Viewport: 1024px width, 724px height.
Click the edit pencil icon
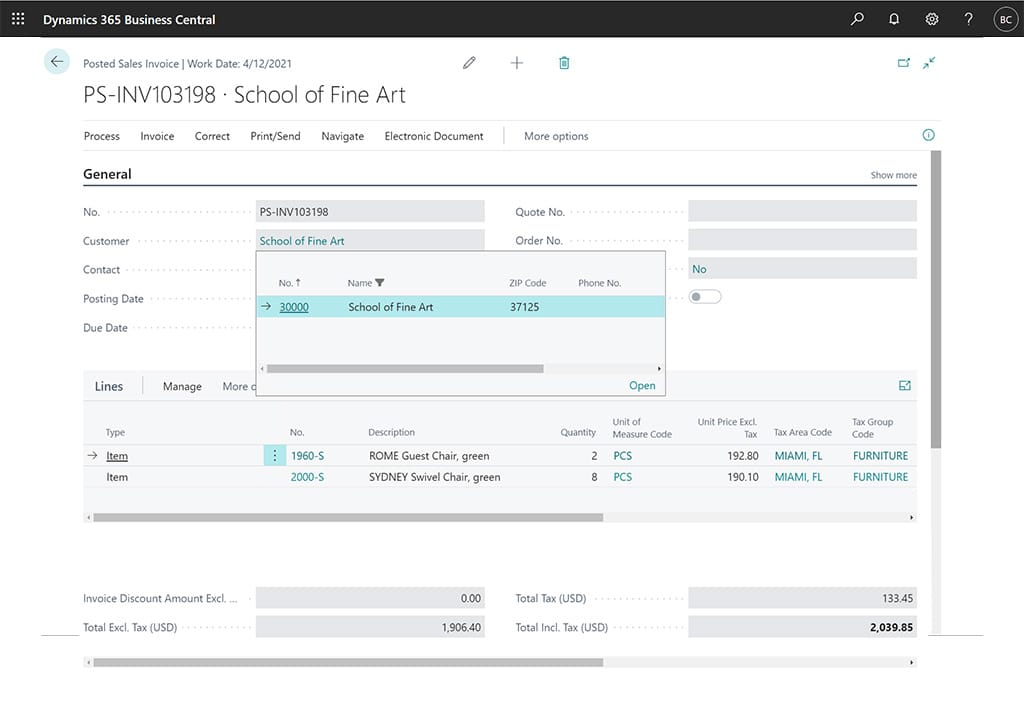pyautogui.click(x=469, y=63)
